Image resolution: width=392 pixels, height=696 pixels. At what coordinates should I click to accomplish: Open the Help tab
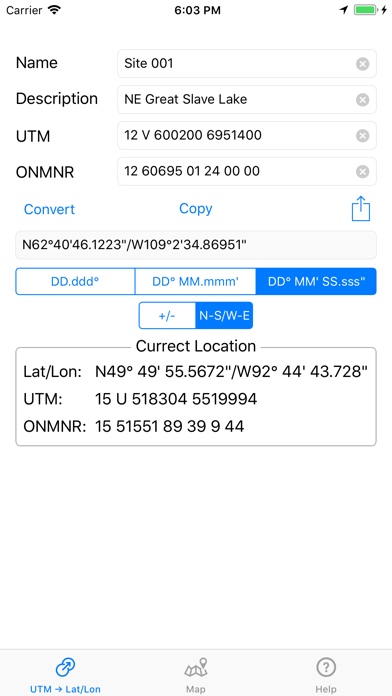[x=326, y=676]
